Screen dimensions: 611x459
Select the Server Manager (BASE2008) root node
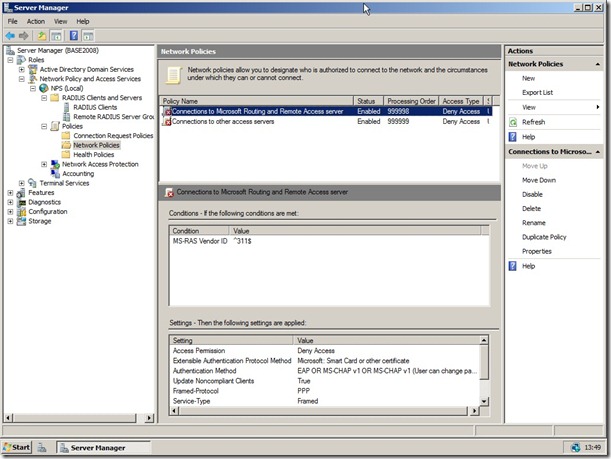(58, 50)
